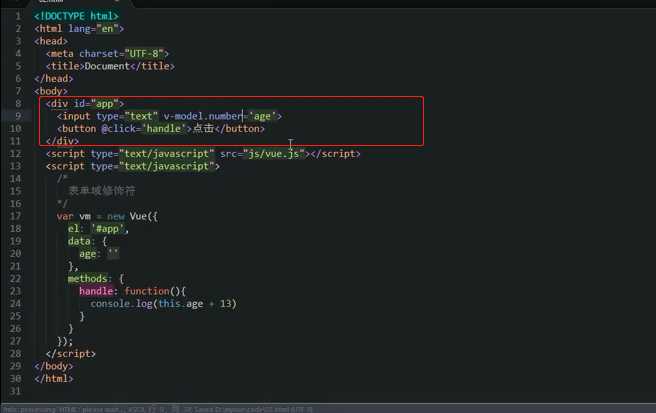Click the number 13 in console.log
Image resolution: width=656 pixels, height=413 pixels.
tap(226, 304)
